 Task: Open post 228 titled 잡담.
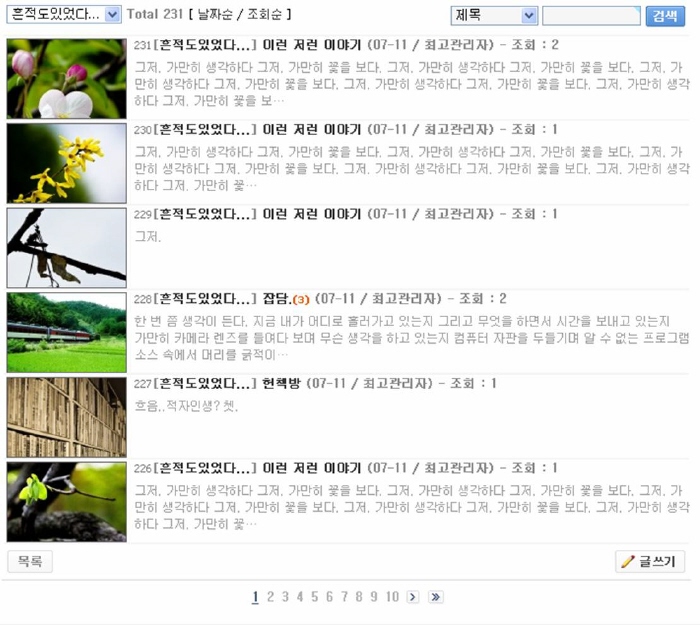(x=277, y=299)
